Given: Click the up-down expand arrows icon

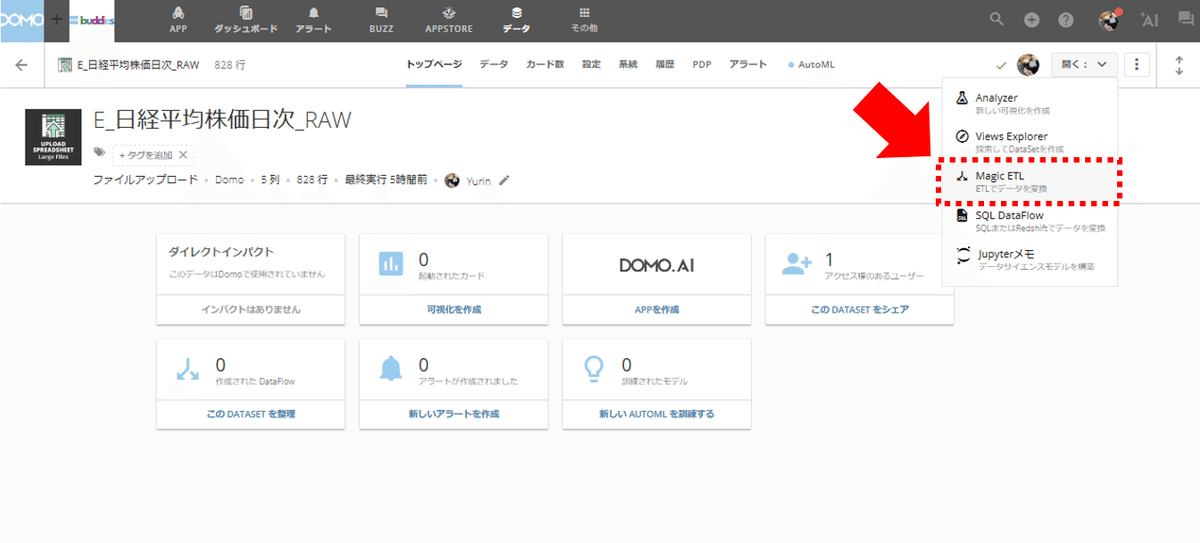Looking at the screenshot, I should tap(1178, 65).
